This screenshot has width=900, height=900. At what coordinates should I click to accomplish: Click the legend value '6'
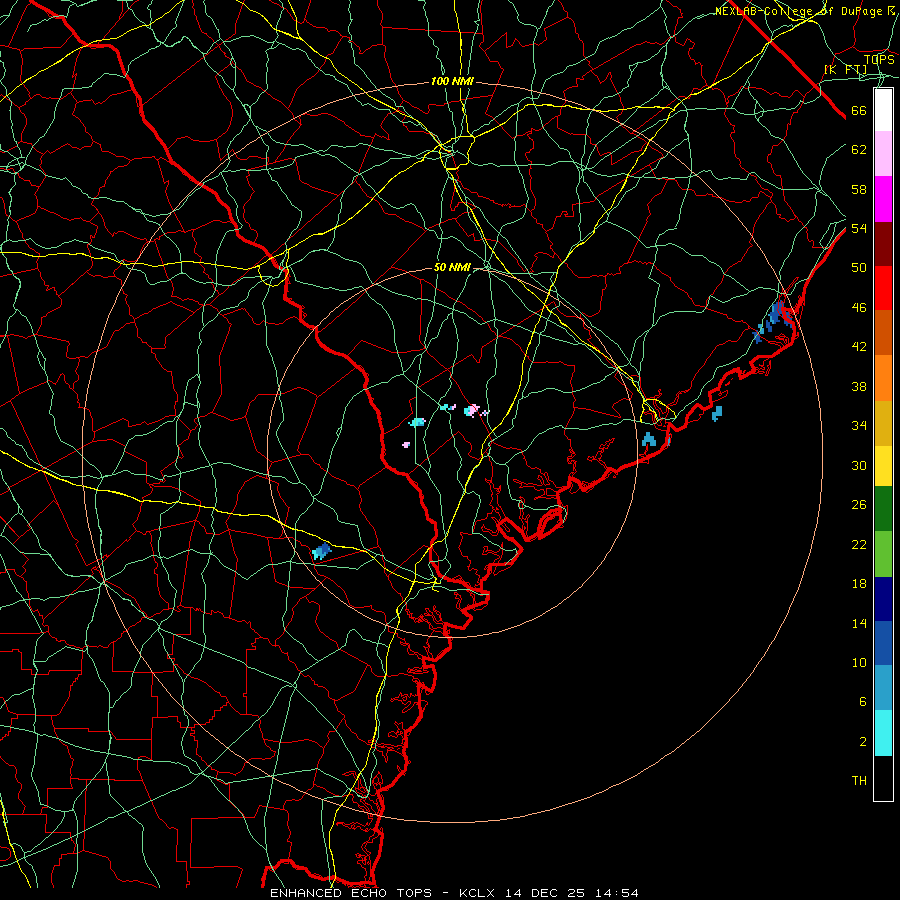pyautogui.click(x=863, y=702)
